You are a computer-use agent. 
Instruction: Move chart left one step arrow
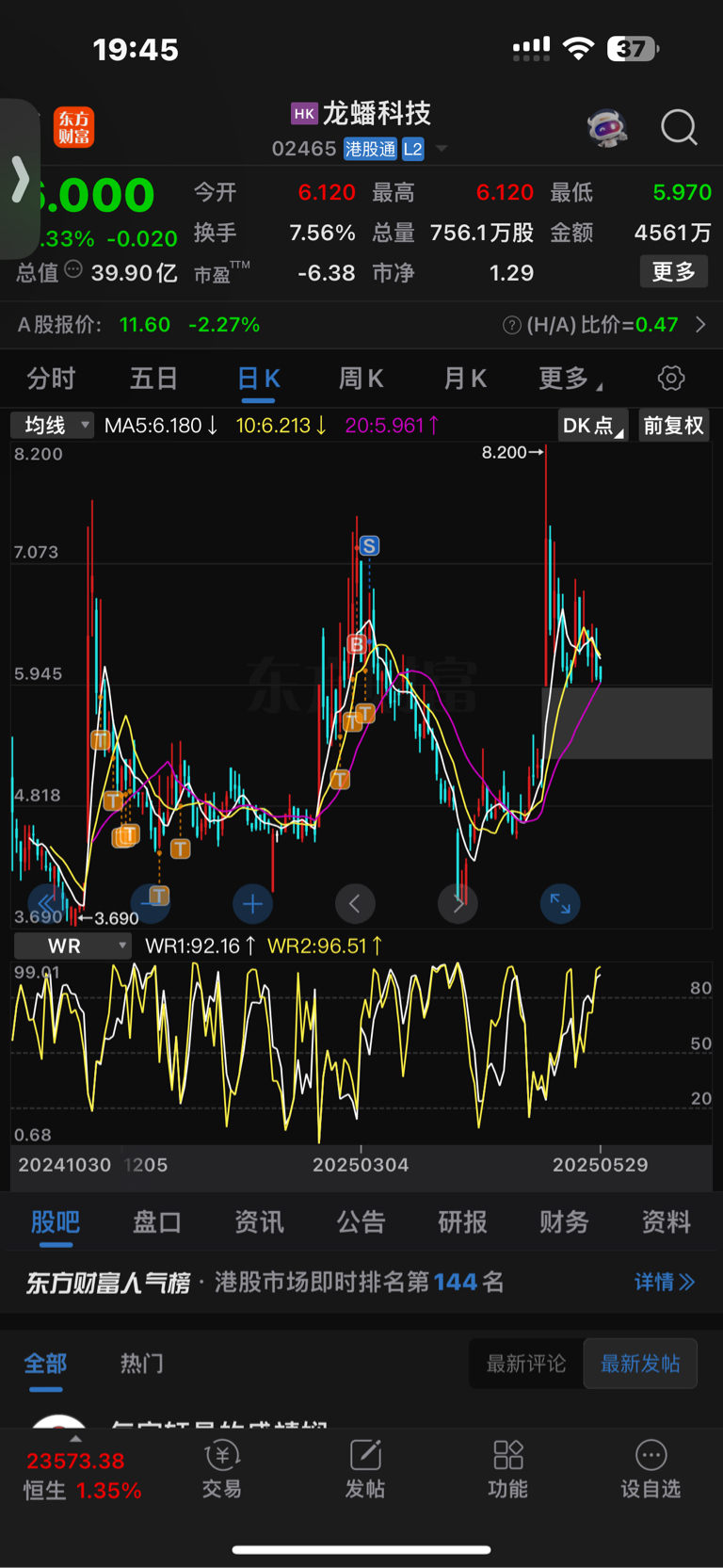(355, 904)
